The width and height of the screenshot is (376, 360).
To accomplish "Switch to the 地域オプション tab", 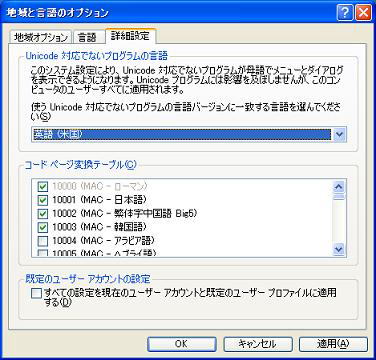I will coord(40,37).
